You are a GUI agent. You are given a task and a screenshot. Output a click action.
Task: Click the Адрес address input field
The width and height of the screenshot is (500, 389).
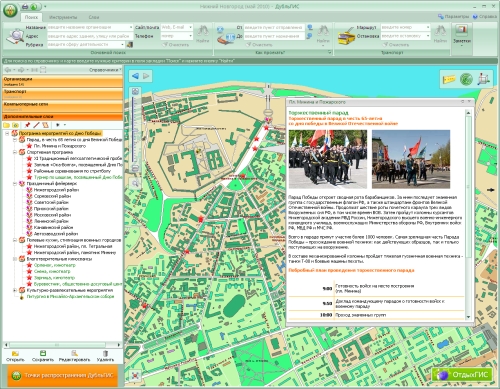tap(90, 36)
